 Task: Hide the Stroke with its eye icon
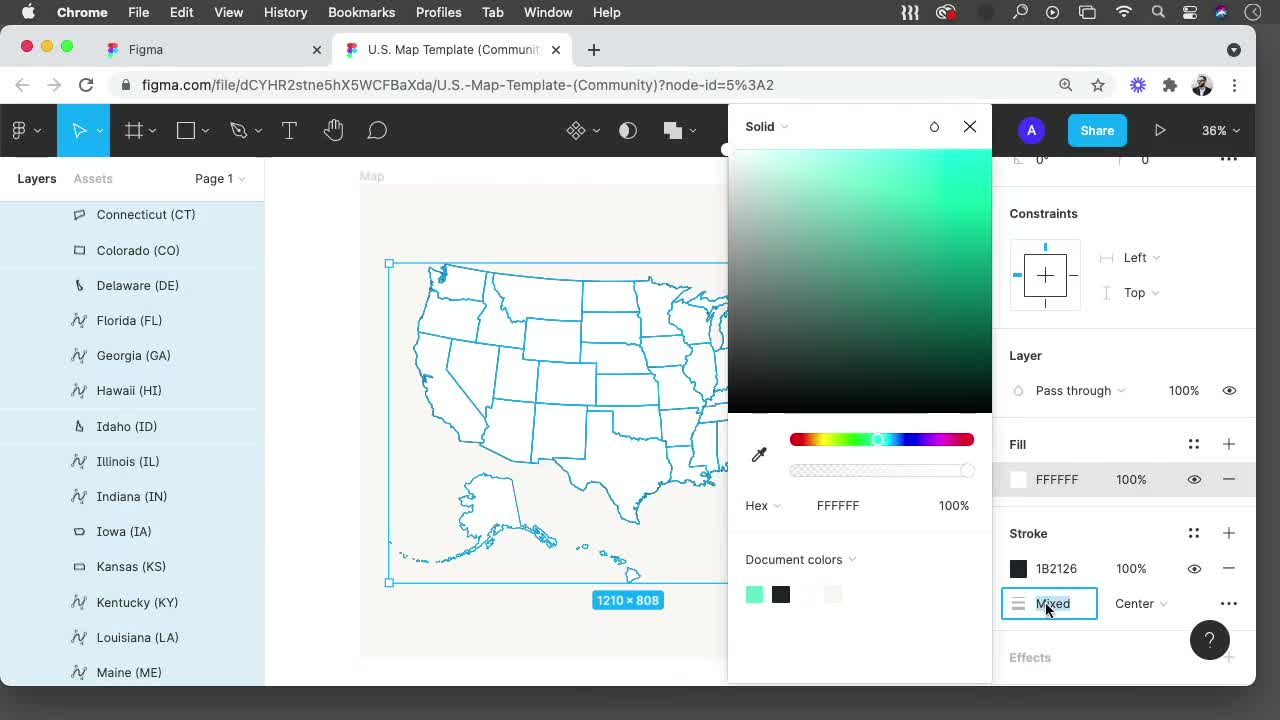pyautogui.click(x=1194, y=568)
